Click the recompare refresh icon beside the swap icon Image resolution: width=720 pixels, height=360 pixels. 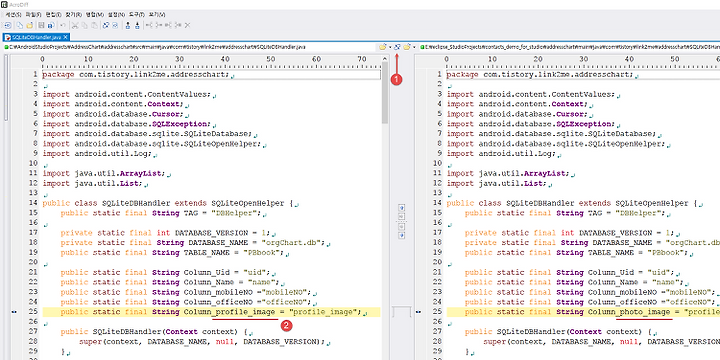pos(115,25)
